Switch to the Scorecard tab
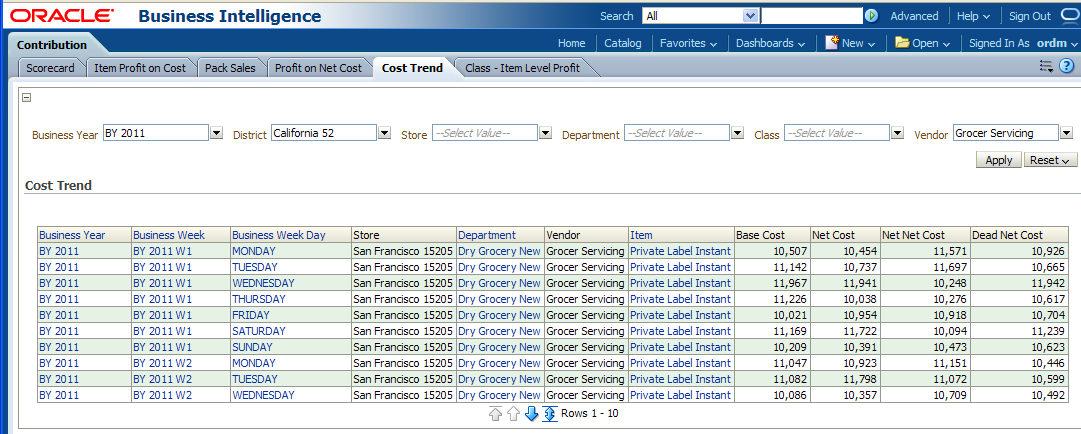Image resolution: width=1081 pixels, height=434 pixels. (51, 68)
